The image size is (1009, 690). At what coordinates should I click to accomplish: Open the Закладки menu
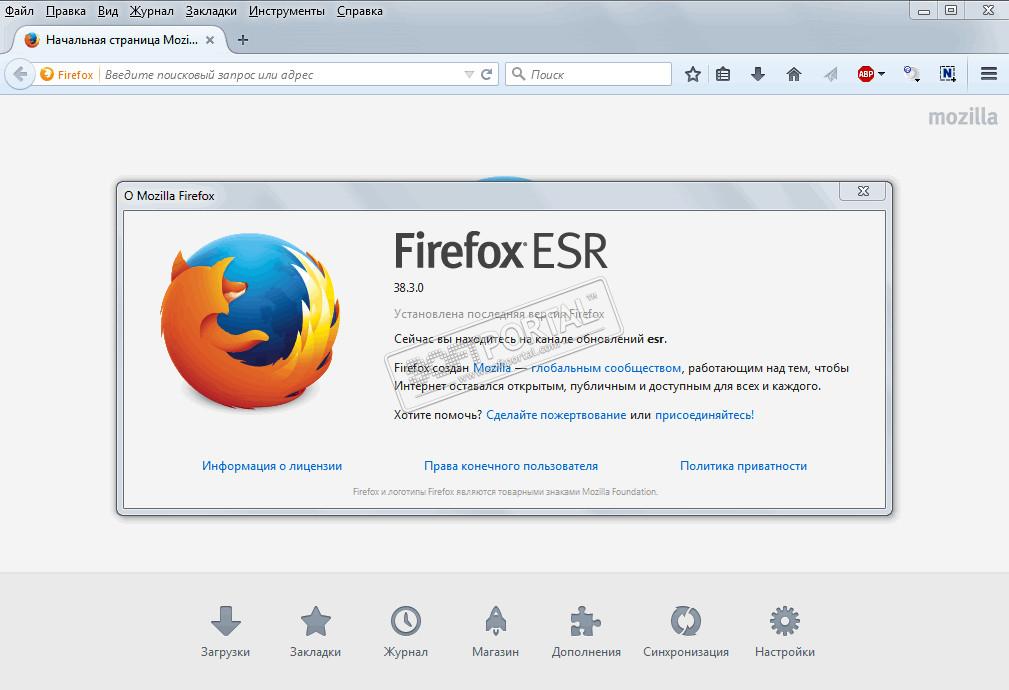[x=211, y=11]
